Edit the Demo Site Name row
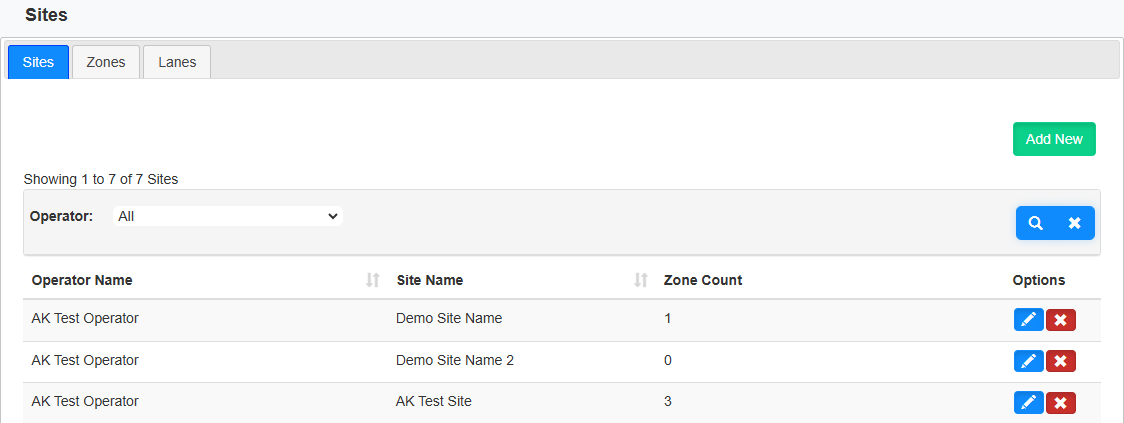 (1029, 320)
